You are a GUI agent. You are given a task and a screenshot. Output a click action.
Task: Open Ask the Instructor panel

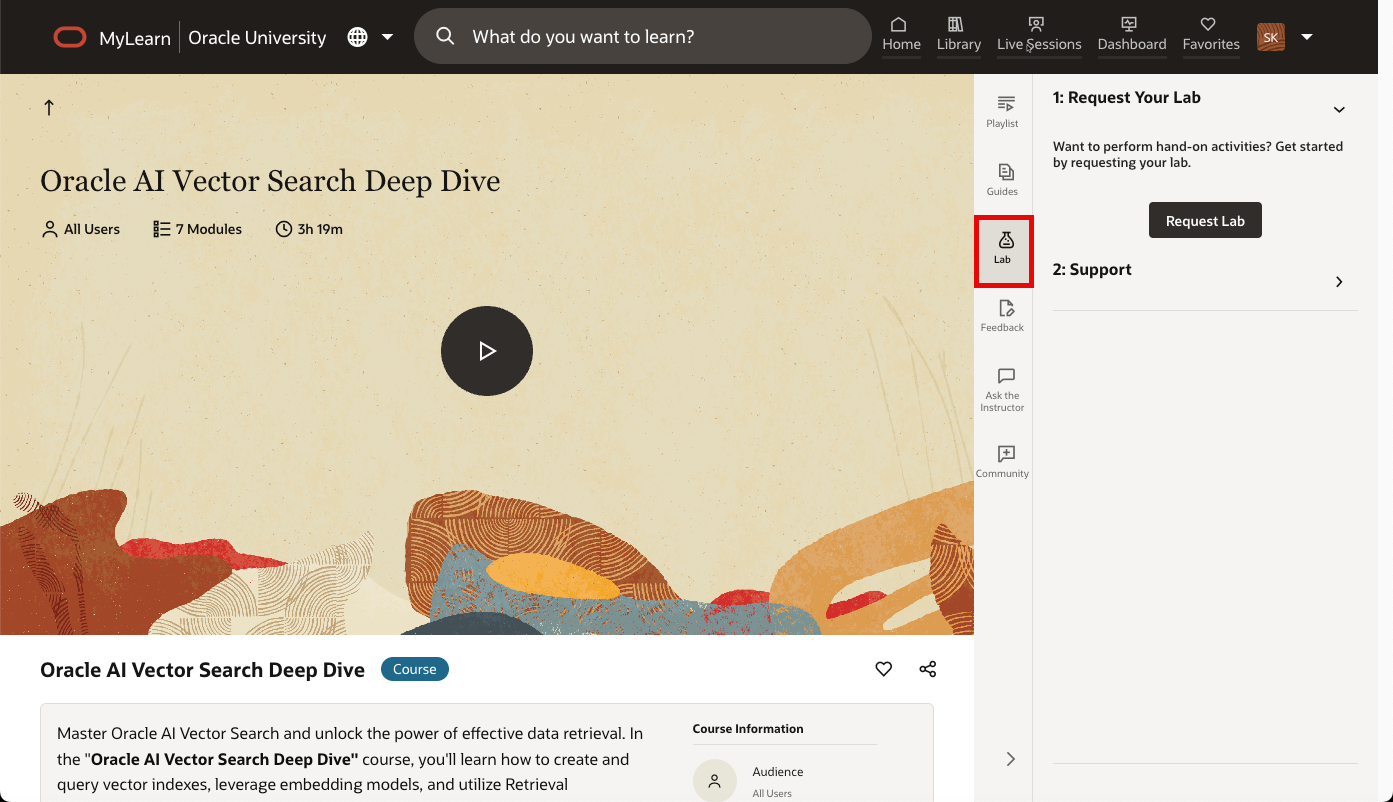[x=1002, y=389]
